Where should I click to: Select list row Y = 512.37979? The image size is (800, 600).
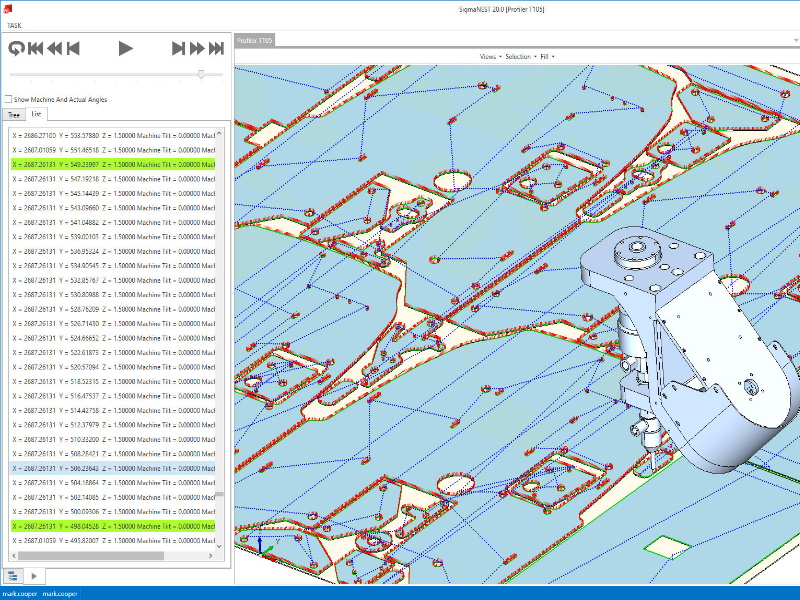[x=113, y=425]
